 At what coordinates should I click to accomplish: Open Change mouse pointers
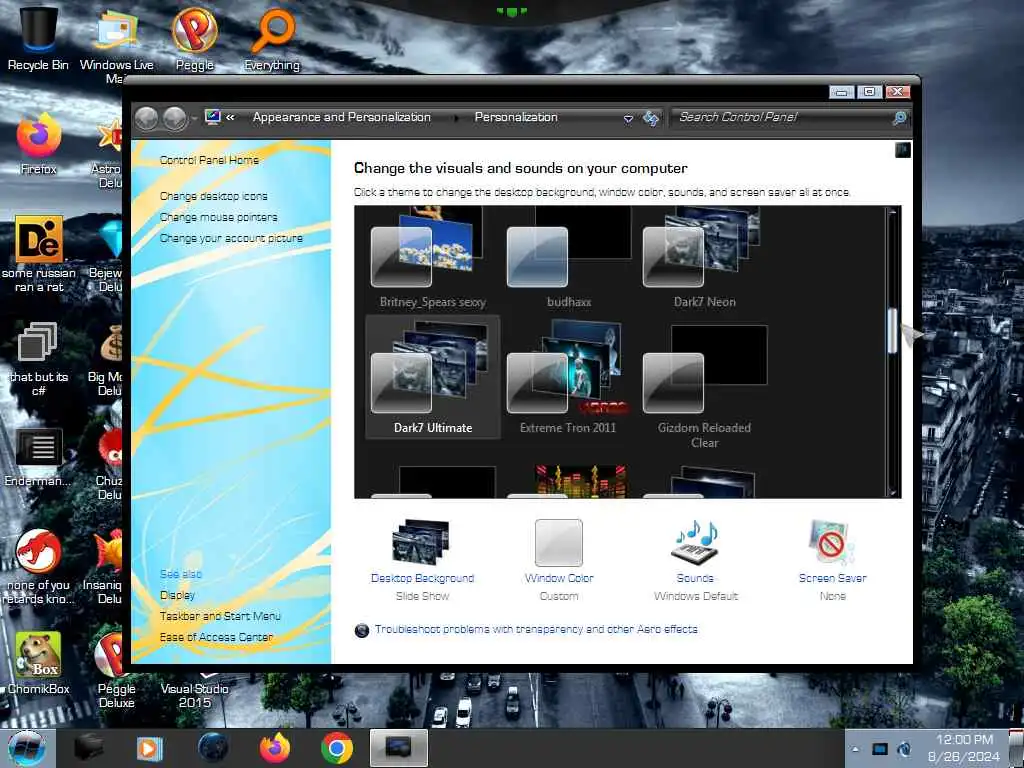pyautogui.click(x=219, y=217)
